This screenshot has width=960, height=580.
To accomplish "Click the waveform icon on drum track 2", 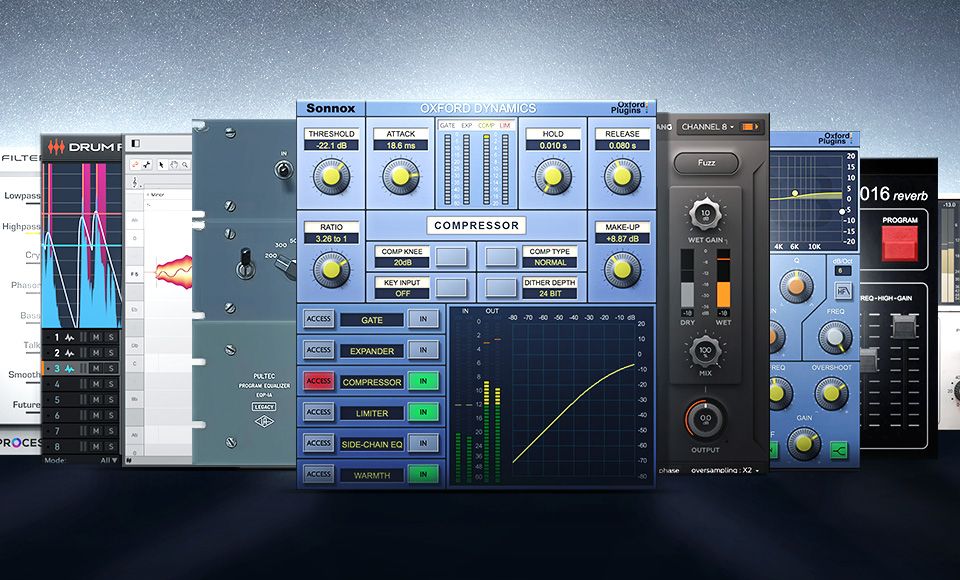I will coord(68,352).
